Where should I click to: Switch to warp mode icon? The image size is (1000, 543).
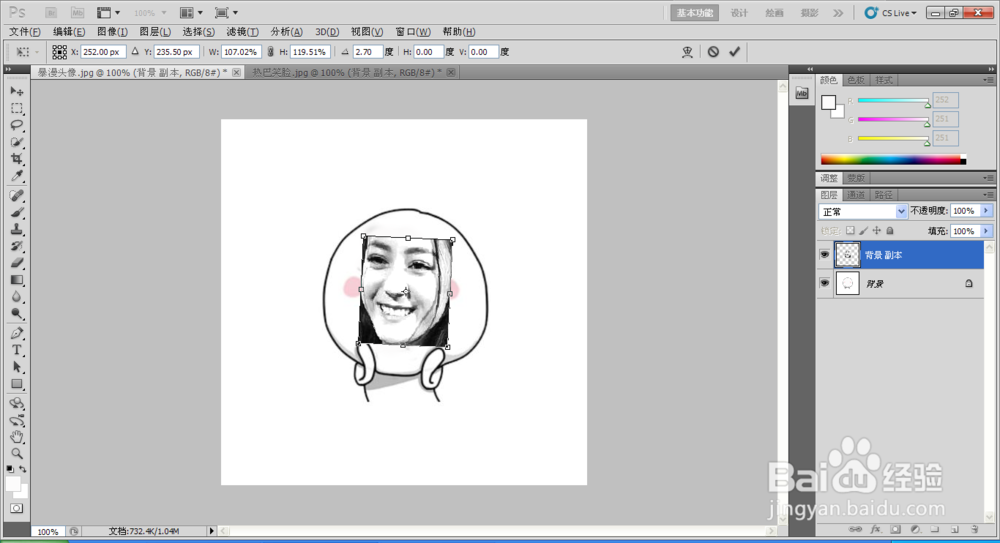(x=687, y=51)
